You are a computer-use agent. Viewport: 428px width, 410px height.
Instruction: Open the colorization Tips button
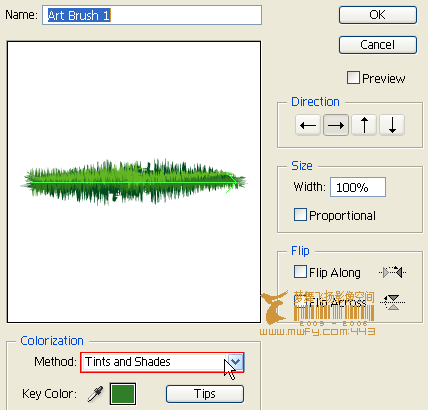(205, 394)
